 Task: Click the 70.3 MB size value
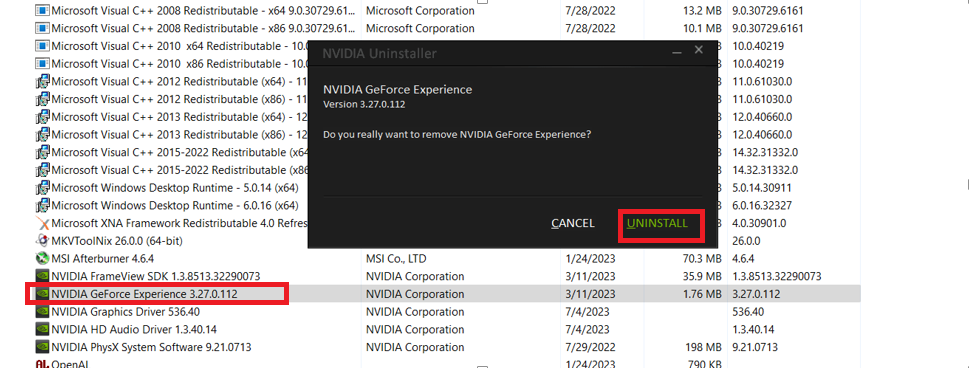click(701, 259)
